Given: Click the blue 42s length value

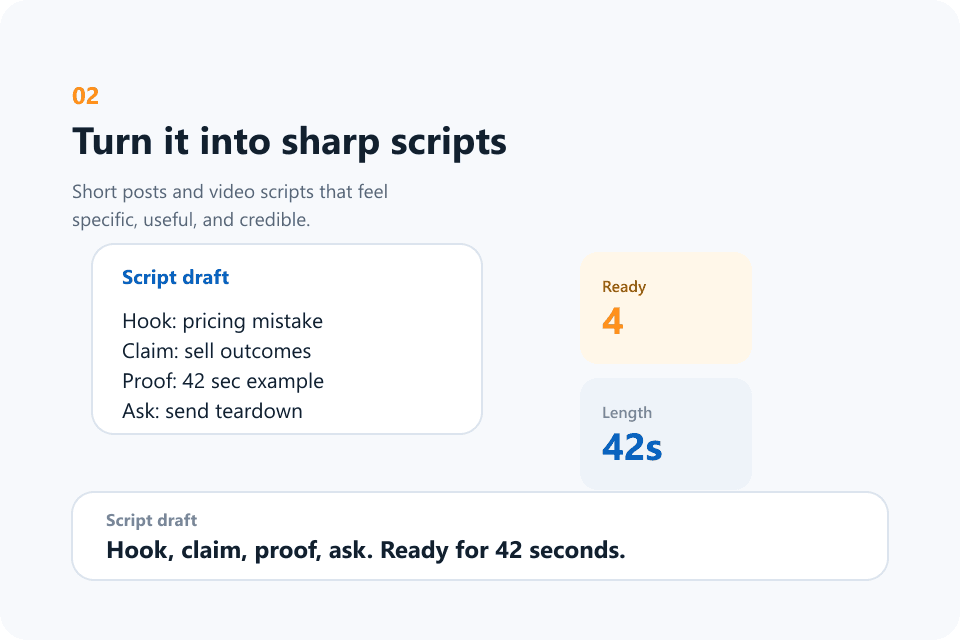Looking at the screenshot, I should point(632,447).
